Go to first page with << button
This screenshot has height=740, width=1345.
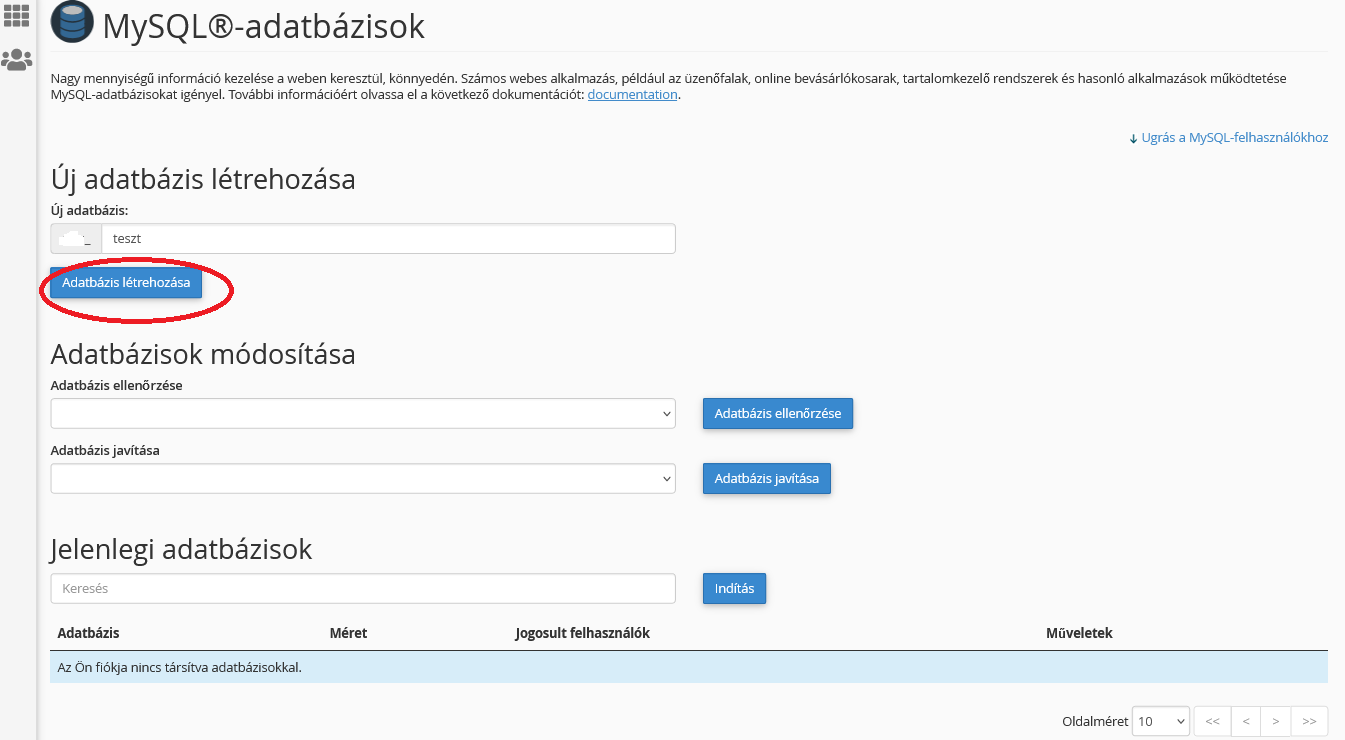click(x=1212, y=721)
